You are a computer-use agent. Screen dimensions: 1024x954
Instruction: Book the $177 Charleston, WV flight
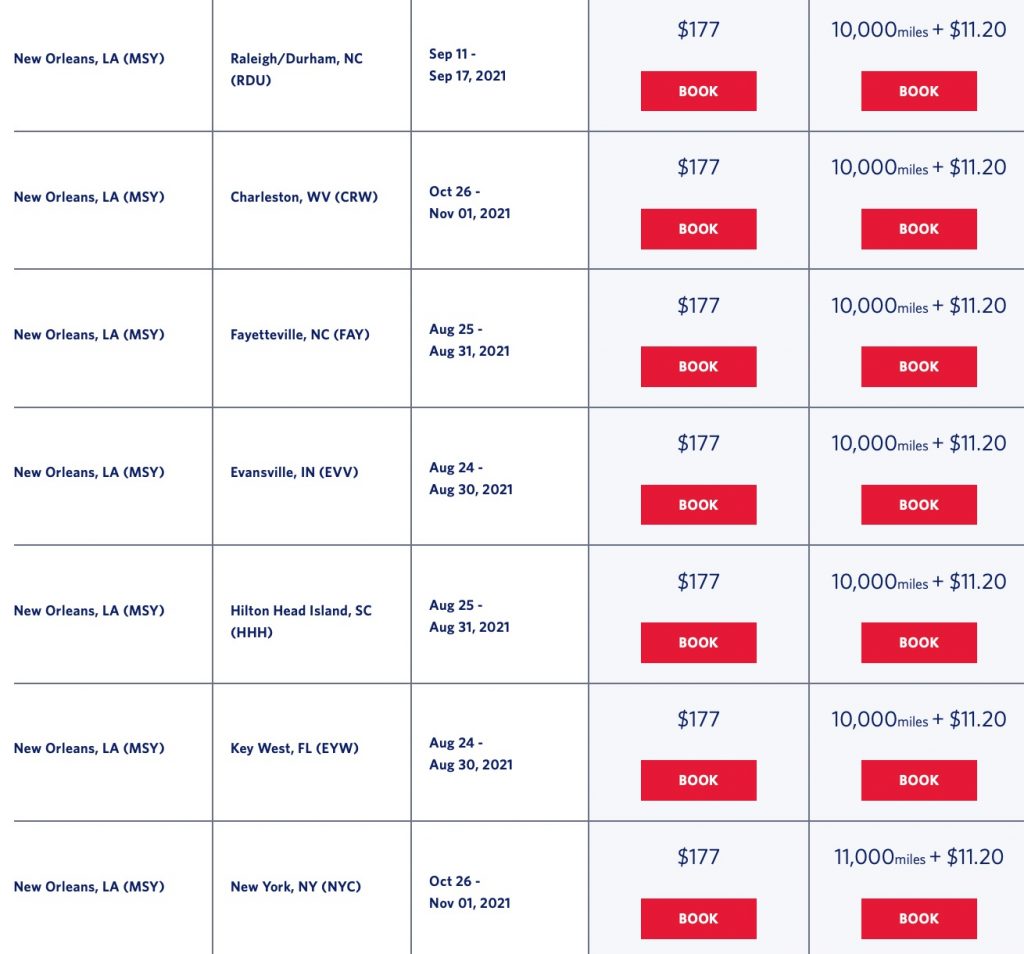point(698,229)
